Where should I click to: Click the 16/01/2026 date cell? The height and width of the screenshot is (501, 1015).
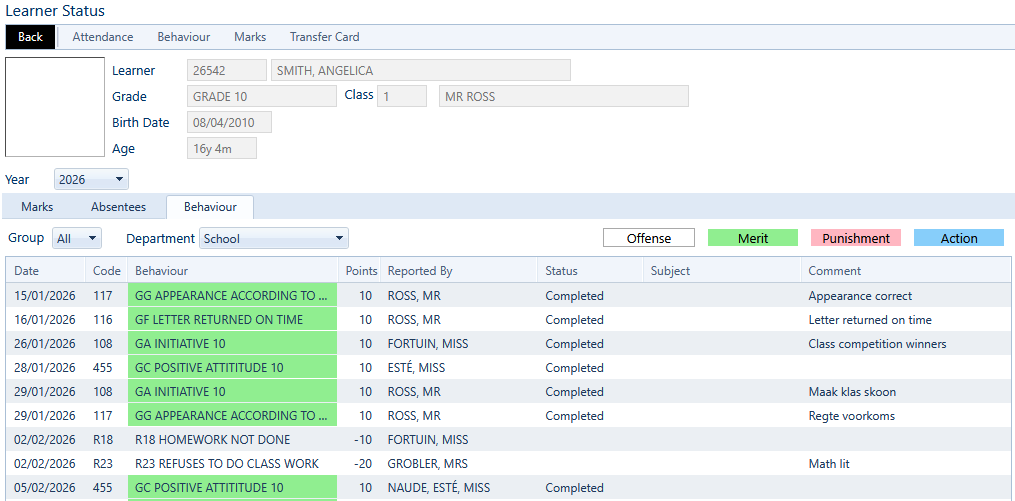pos(45,320)
